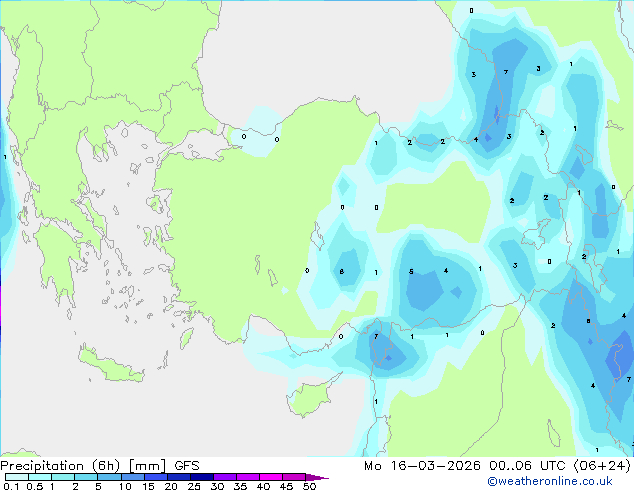Click the over-50 arrow tip of legend
Image resolution: width=634 pixels, height=490 pixels.
[x=317, y=478]
